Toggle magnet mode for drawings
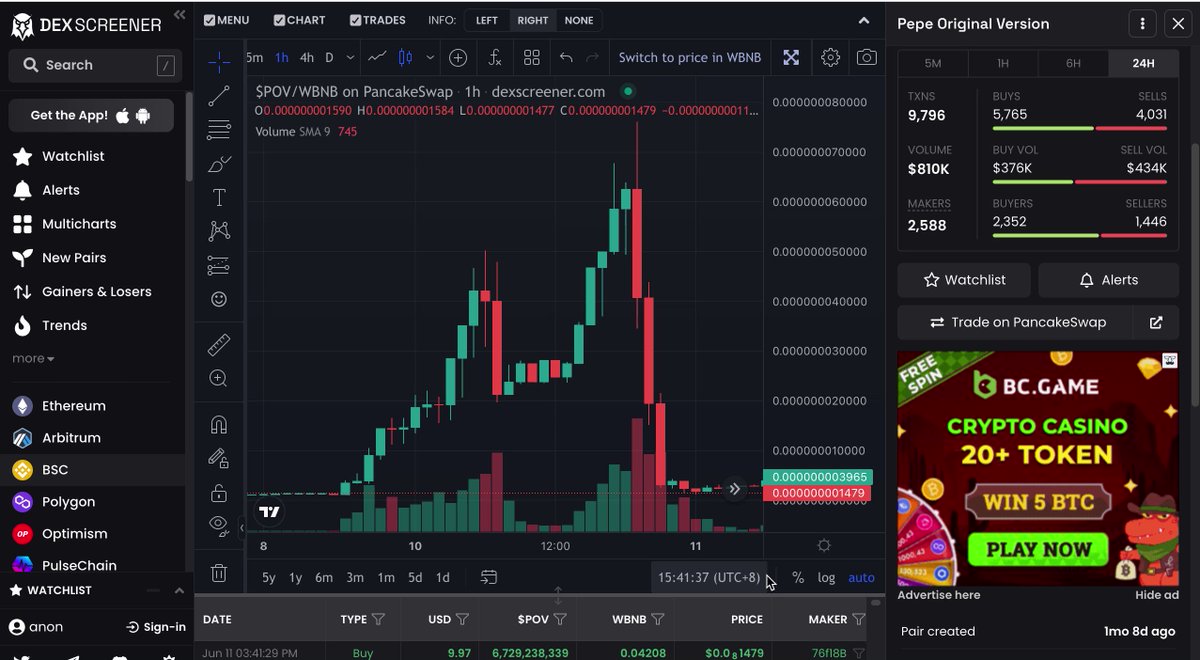Screen dimensions: 1200x660 (x=219, y=424)
